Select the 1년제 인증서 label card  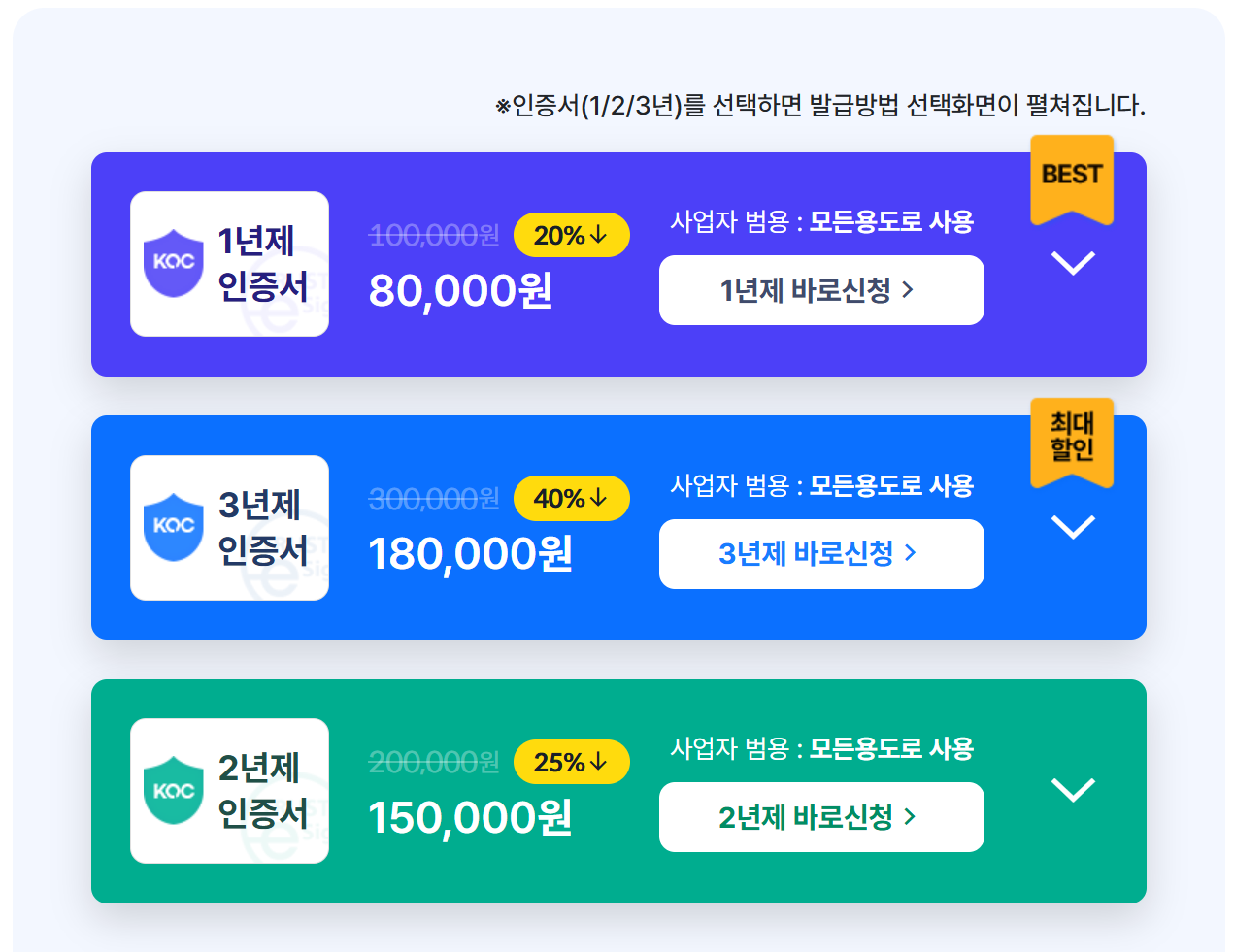click(229, 264)
